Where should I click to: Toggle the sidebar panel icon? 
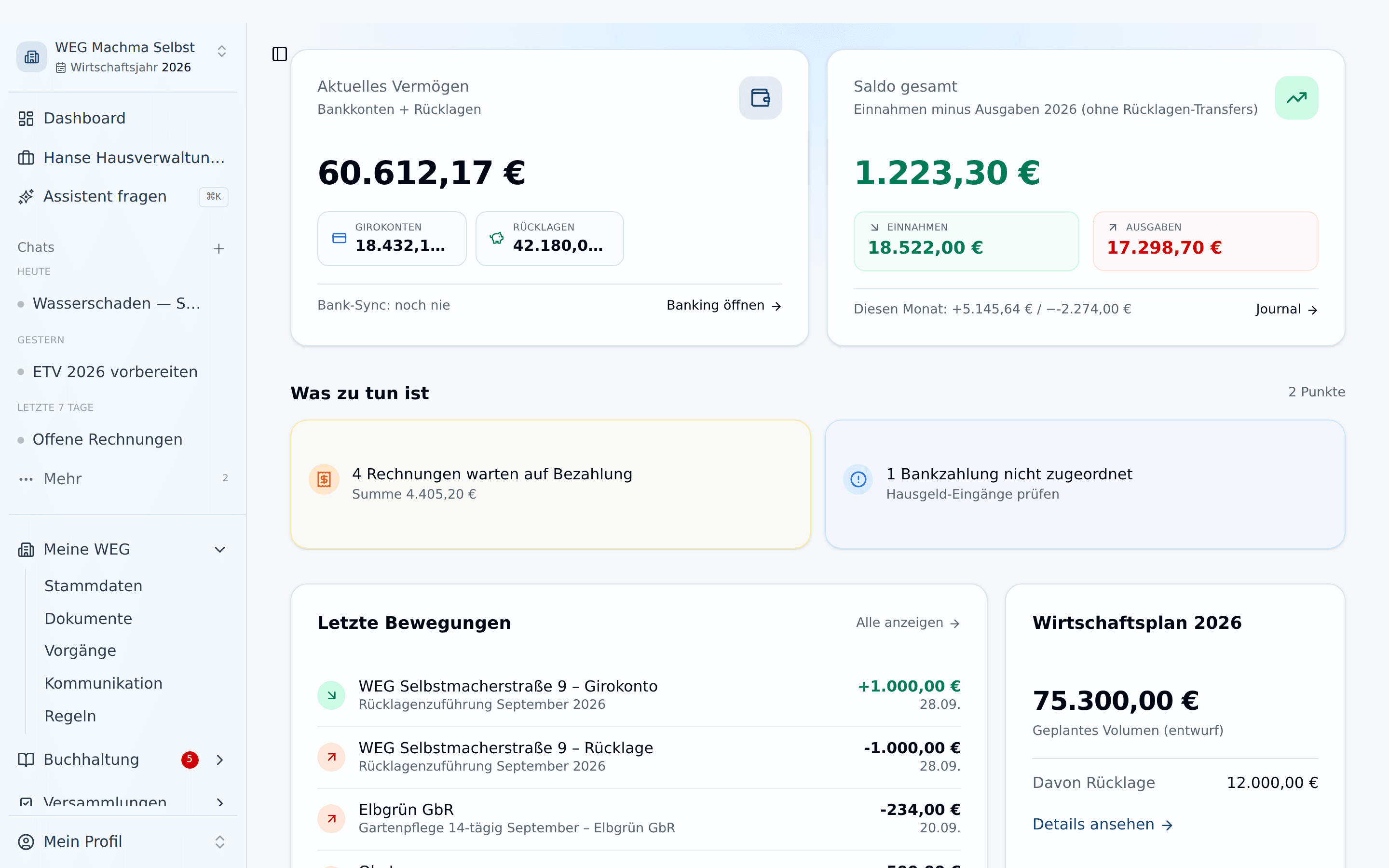click(x=280, y=54)
